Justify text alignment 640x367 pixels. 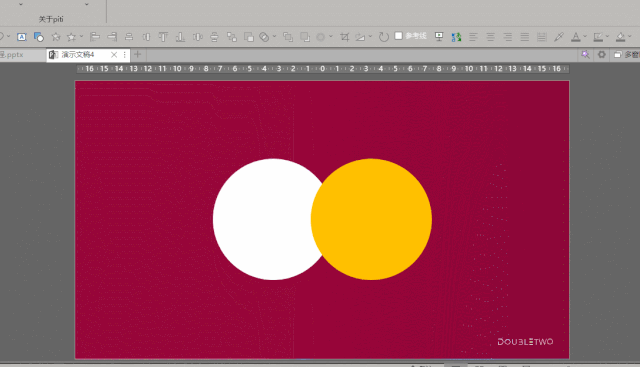click(x=524, y=37)
